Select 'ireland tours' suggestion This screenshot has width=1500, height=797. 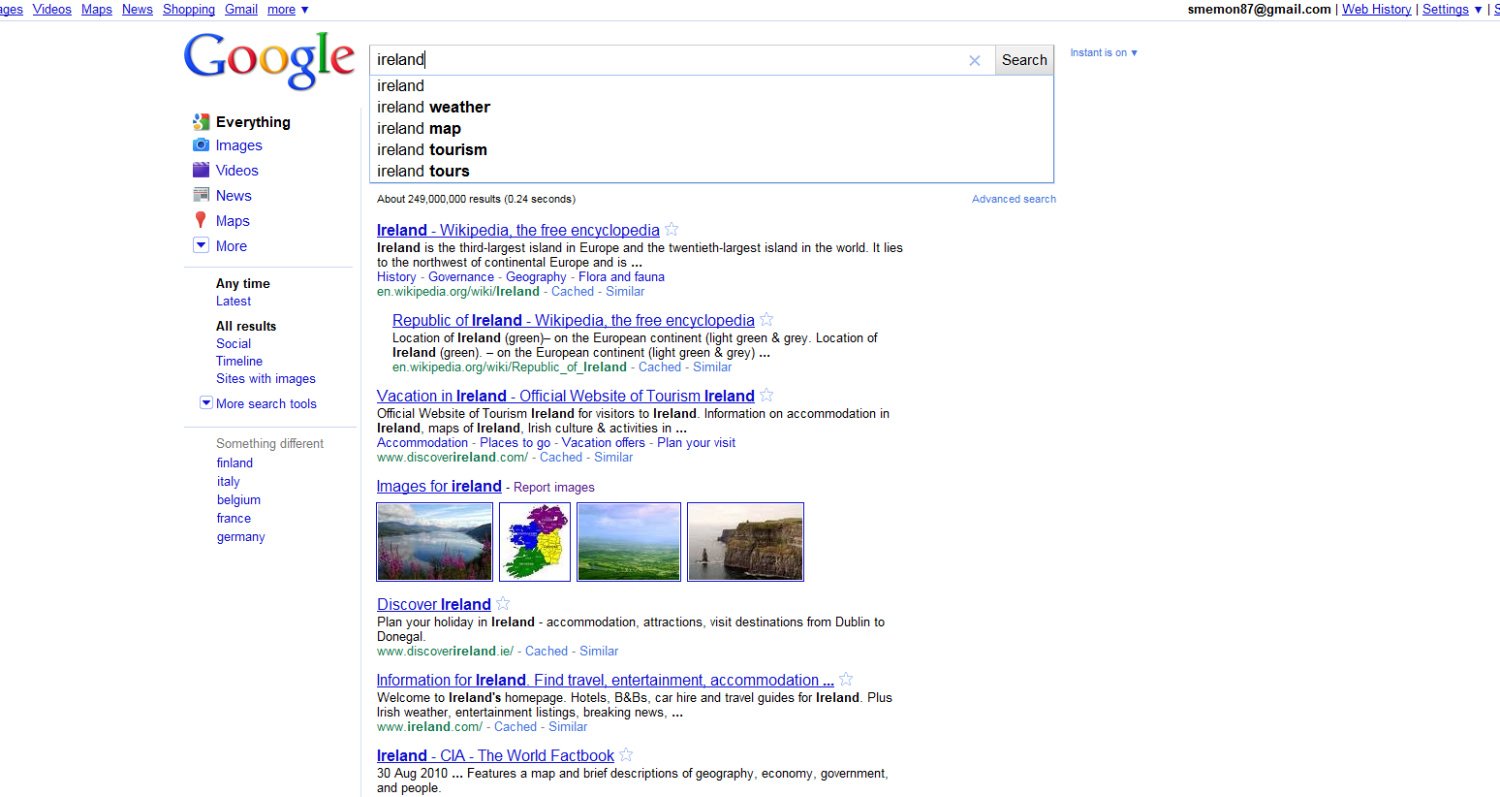point(711,171)
